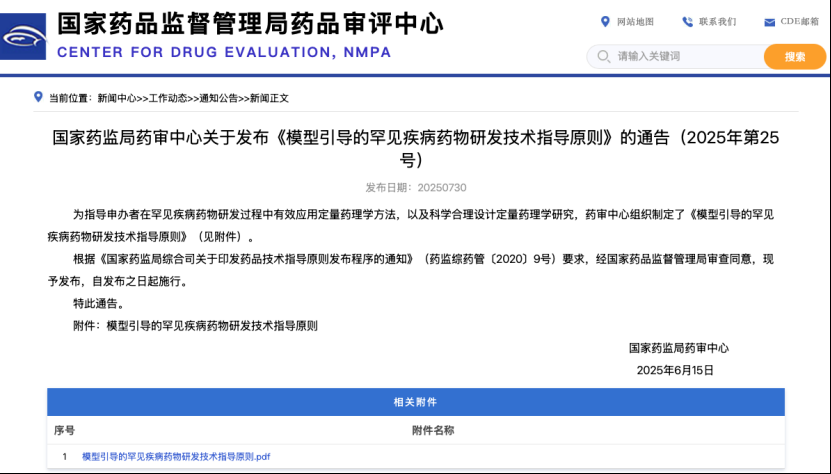This screenshot has width=831, height=474.
Task: Click the CENTER FOR DRUG EVALUATION, NMPA text
Action: pos(224,52)
